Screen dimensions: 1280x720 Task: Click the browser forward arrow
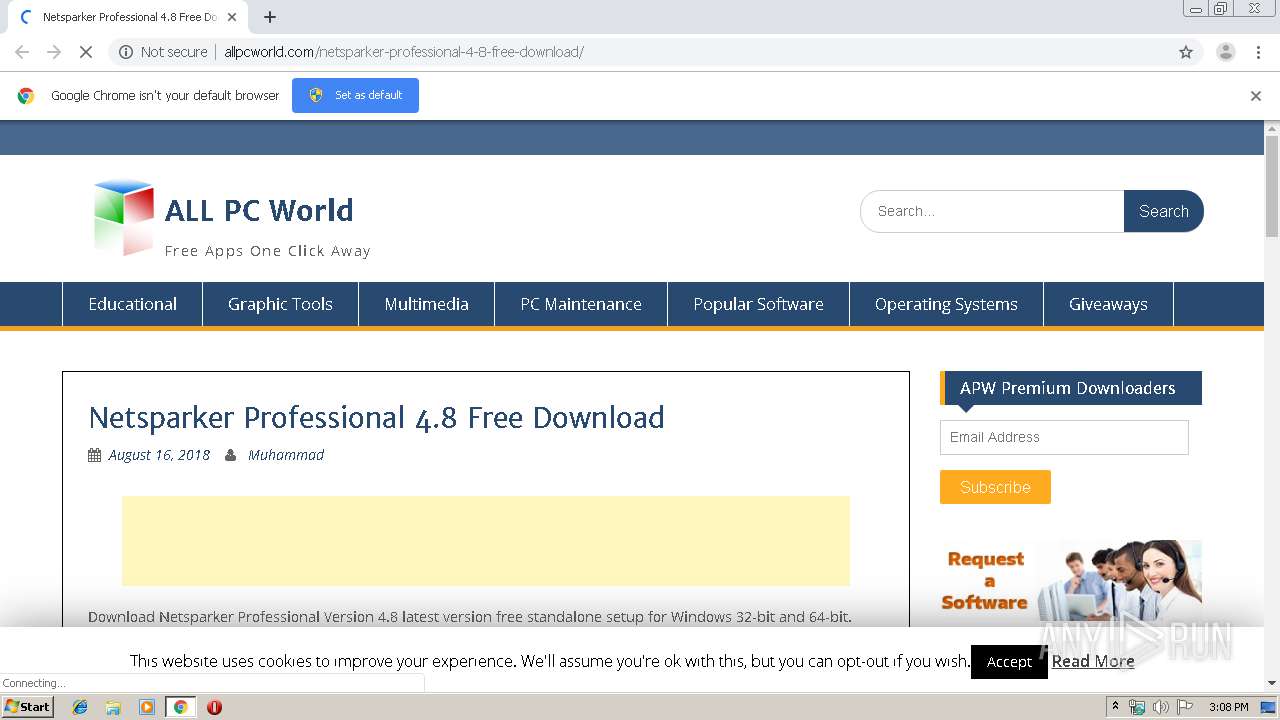coord(54,52)
